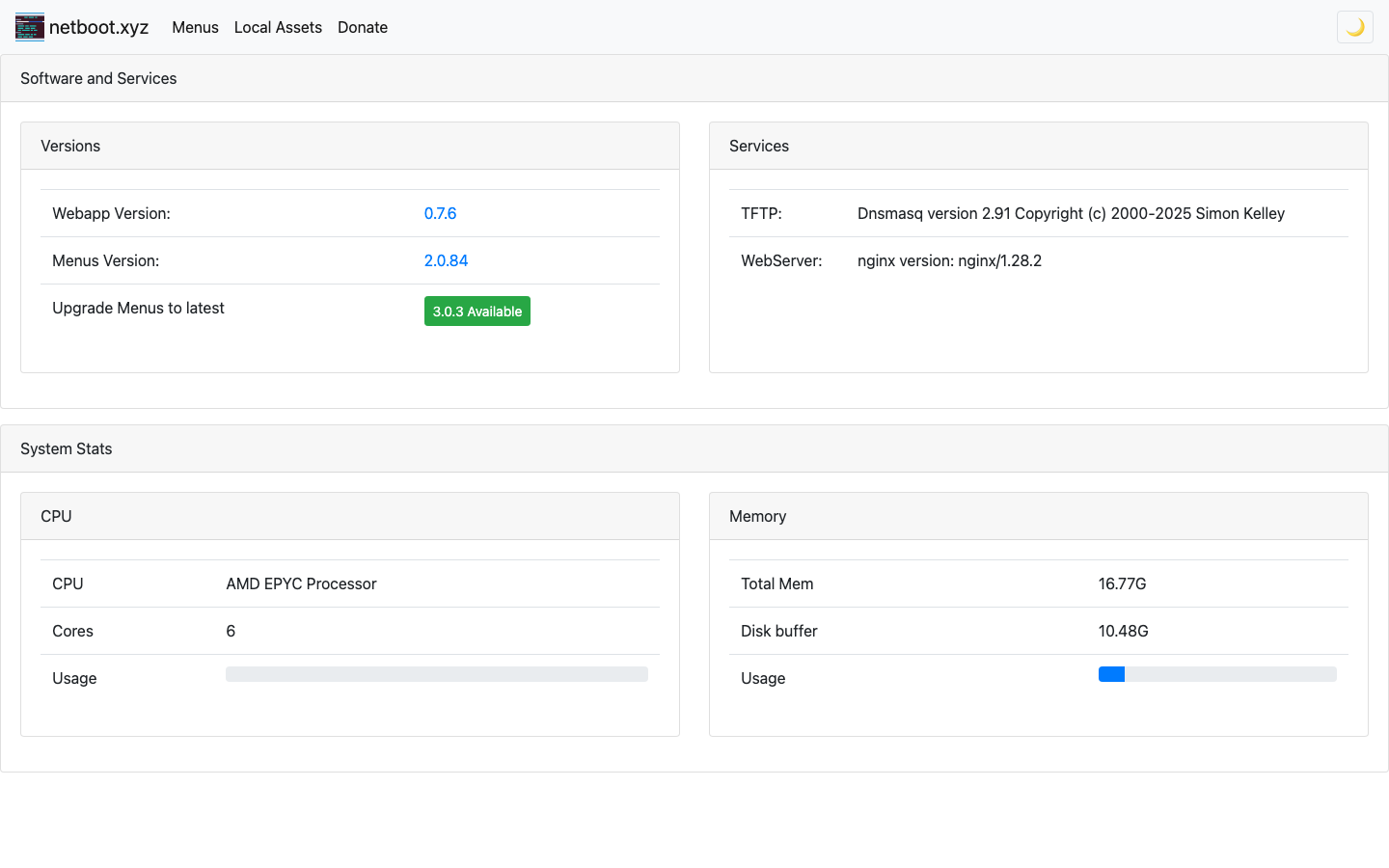Open menus version 2.0.84 link
Image resolution: width=1389 pixels, height=868 pixels.
(x=446, y=260)
